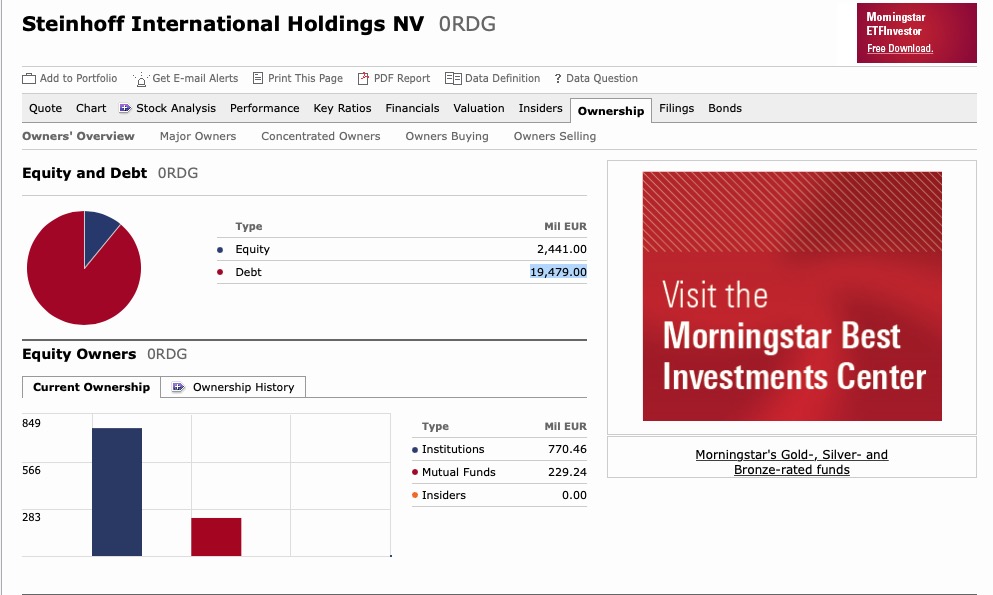The width and height of the screenshot is (993, 595).
Task: Click the red Mutual Funds bar
Action: pyautogui.click(x=216, y=537)
